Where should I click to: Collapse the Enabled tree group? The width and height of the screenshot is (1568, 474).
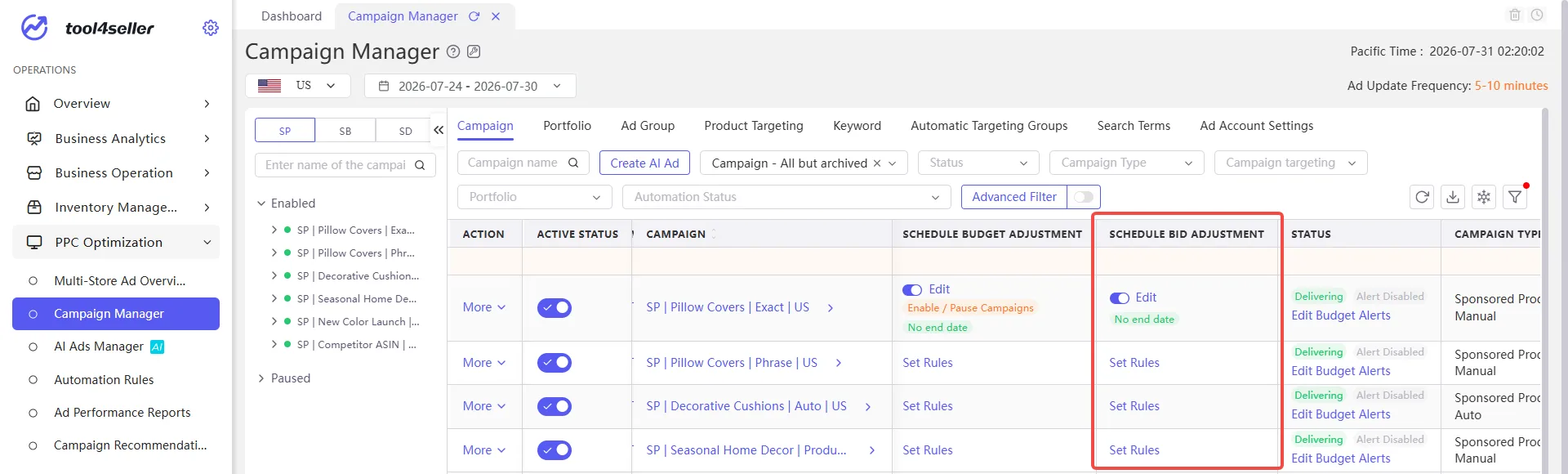click(x=261, y=203)
